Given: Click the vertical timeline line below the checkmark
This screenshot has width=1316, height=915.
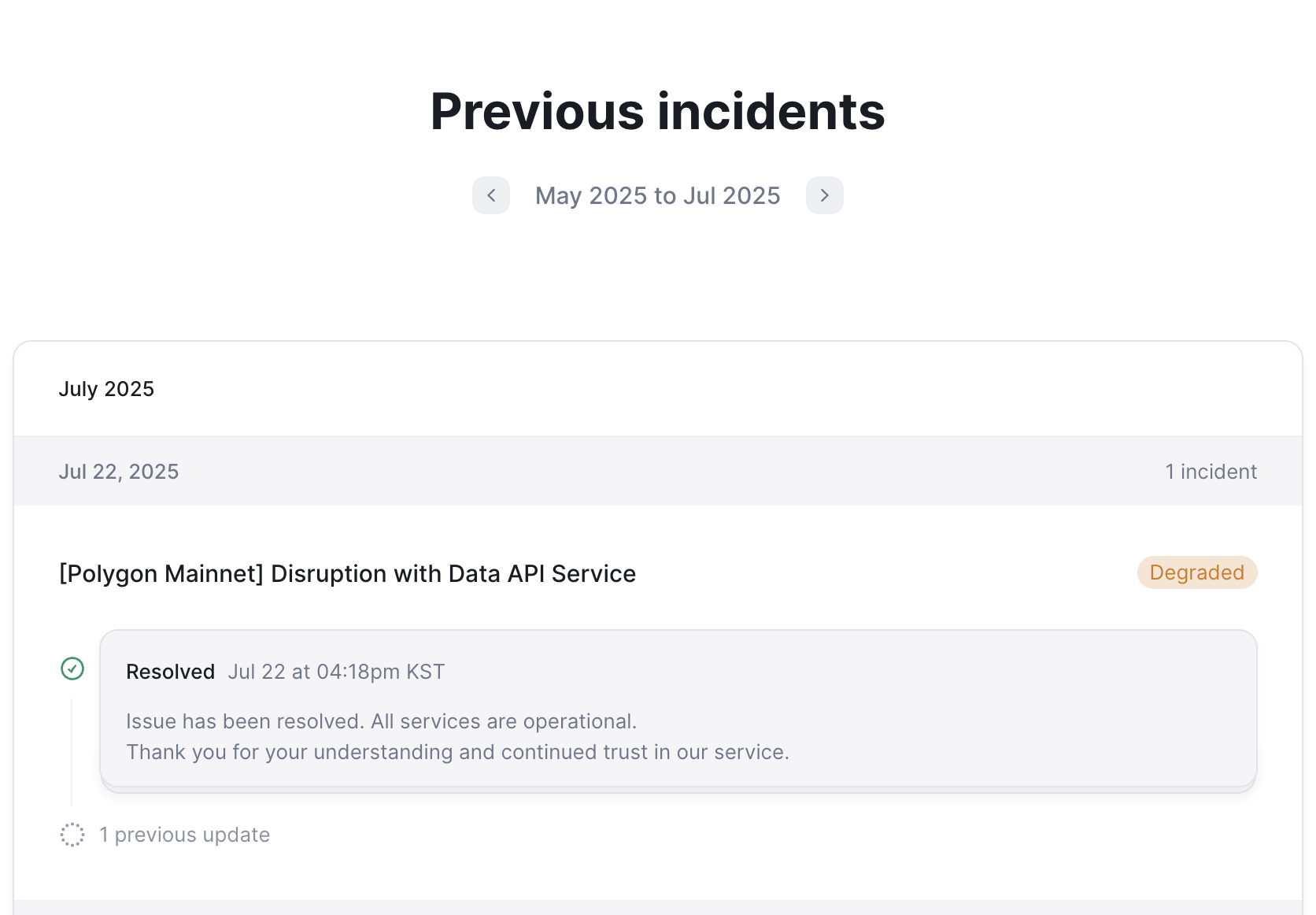Looking at the screenshot, I should point(72,748).
